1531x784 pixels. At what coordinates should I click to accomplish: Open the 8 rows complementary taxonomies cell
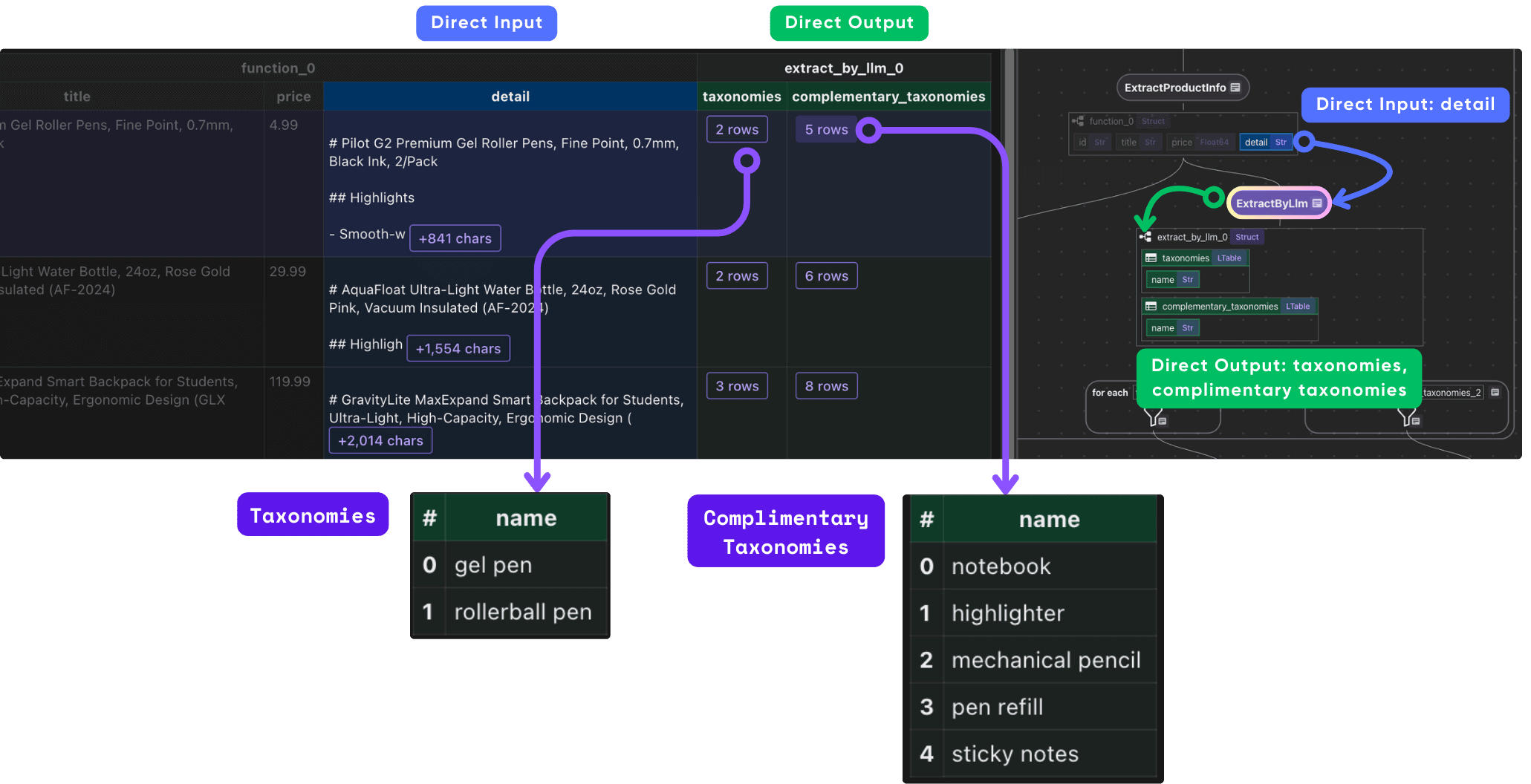point(825,386)
